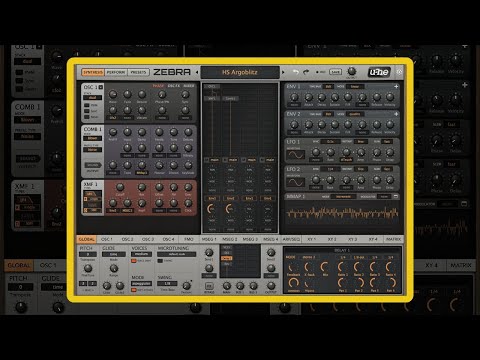Select the SYNTHESIS page button
Screen dimensions: 480x360
pos(93,72)
